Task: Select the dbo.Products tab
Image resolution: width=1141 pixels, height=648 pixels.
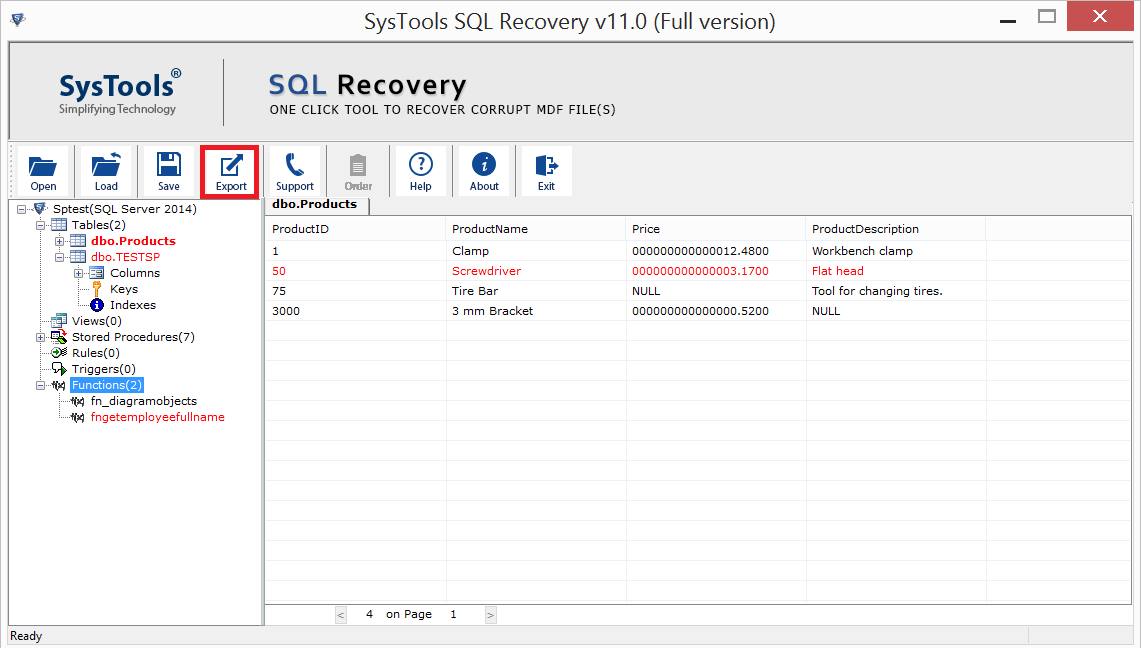Action: [316, 204]
